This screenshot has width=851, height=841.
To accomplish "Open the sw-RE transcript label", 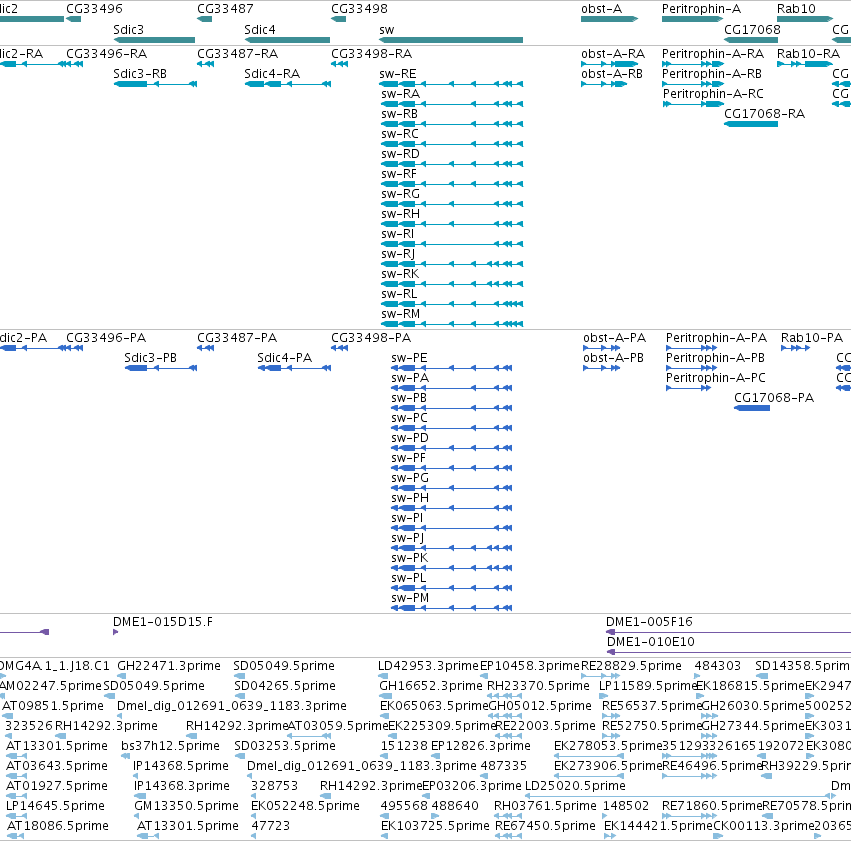I will click(x=398, y=74).
